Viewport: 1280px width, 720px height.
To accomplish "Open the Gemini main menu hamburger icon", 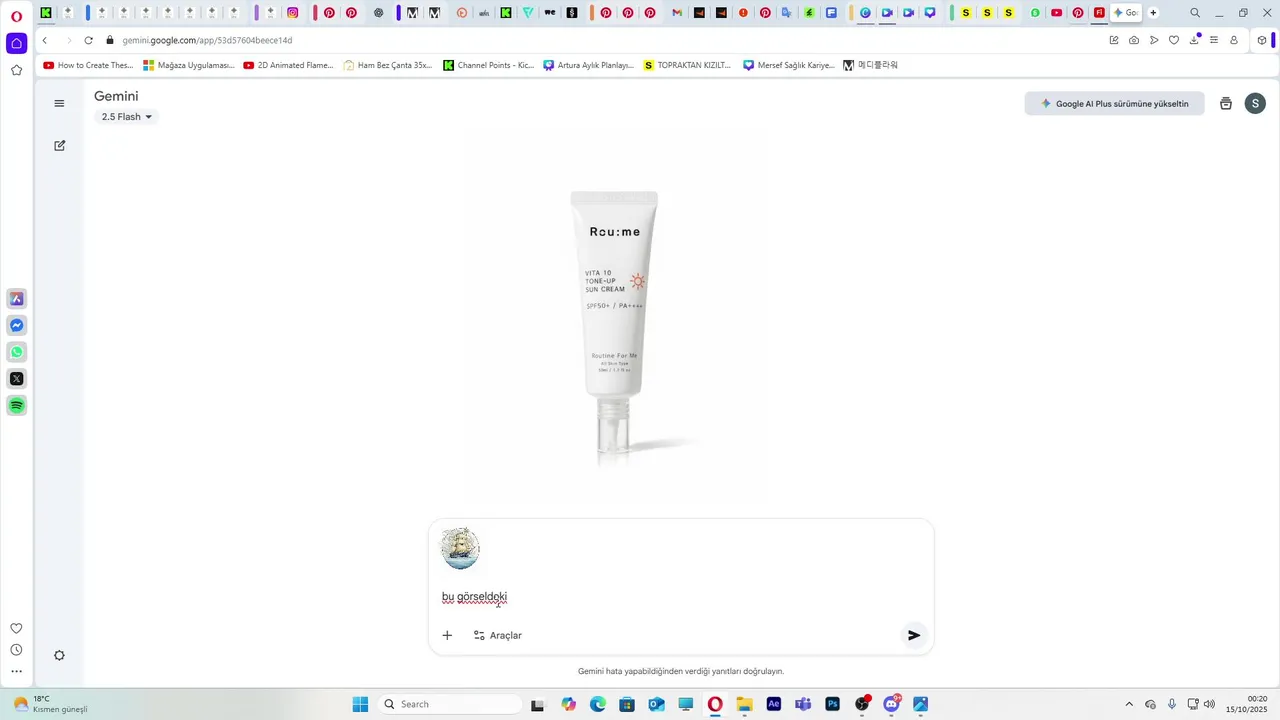I will pyautogui.click(x=59, y=103).
